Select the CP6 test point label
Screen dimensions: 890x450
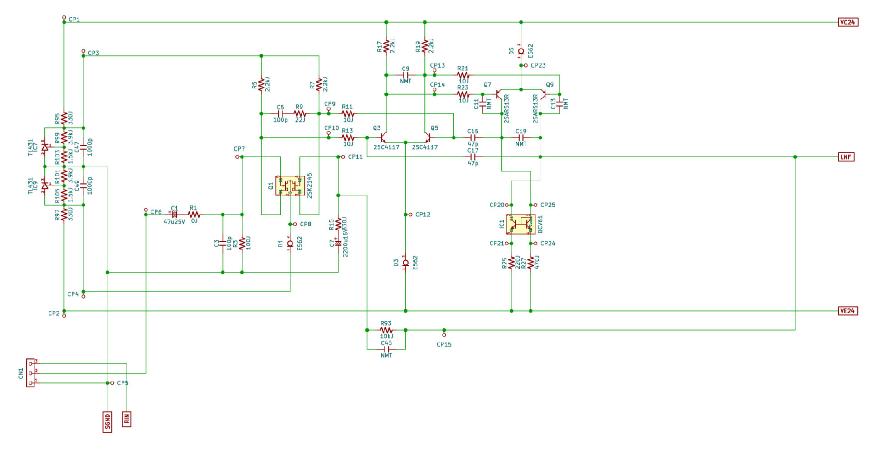coord(156,212)
